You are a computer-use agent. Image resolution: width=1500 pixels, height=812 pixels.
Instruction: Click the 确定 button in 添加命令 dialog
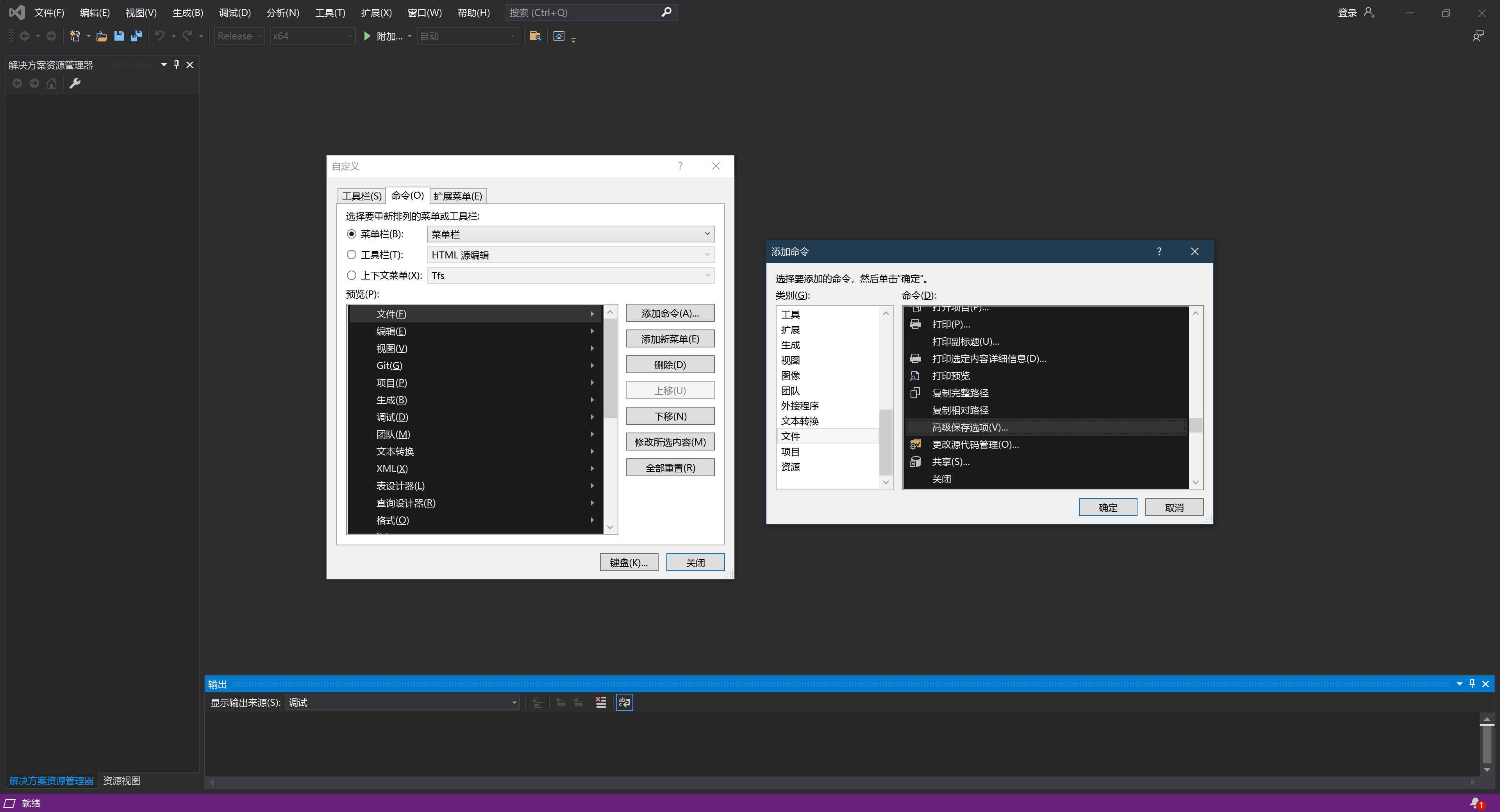tap(1107, 507)
